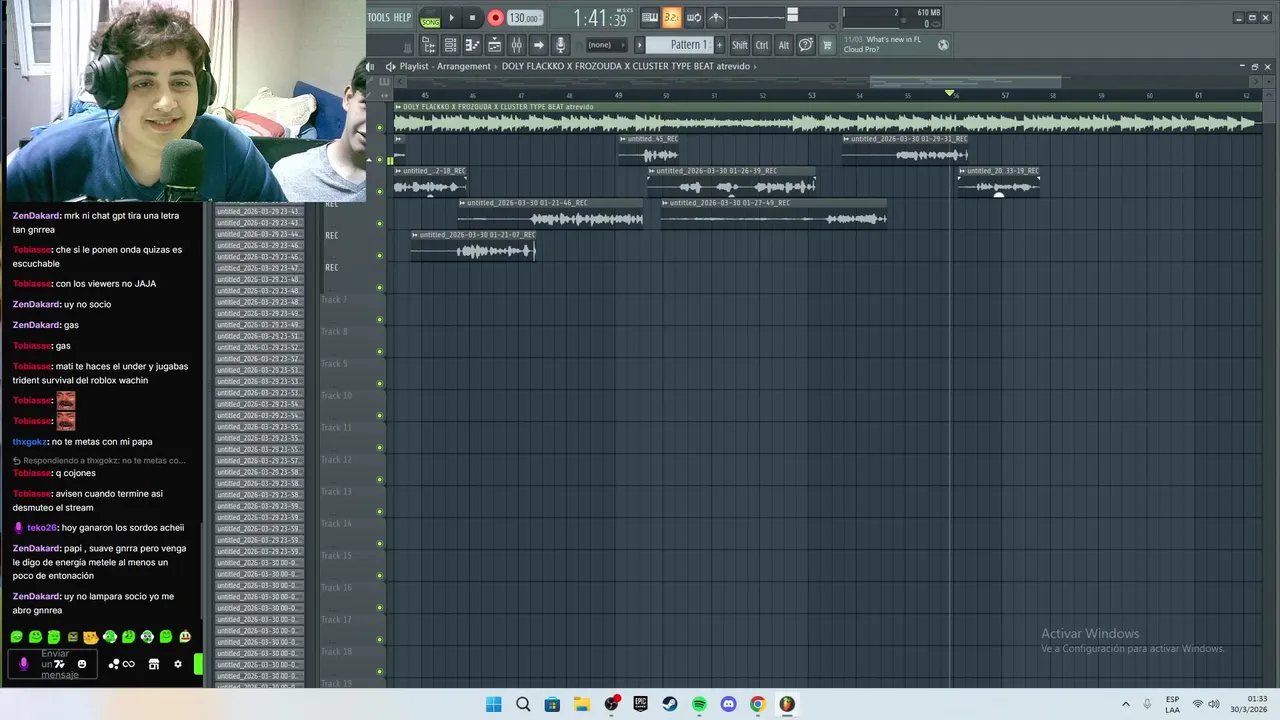This screenshot has height=720, width=1280.
Task: Click the Alt modifier button
Action: click(784, 45)
